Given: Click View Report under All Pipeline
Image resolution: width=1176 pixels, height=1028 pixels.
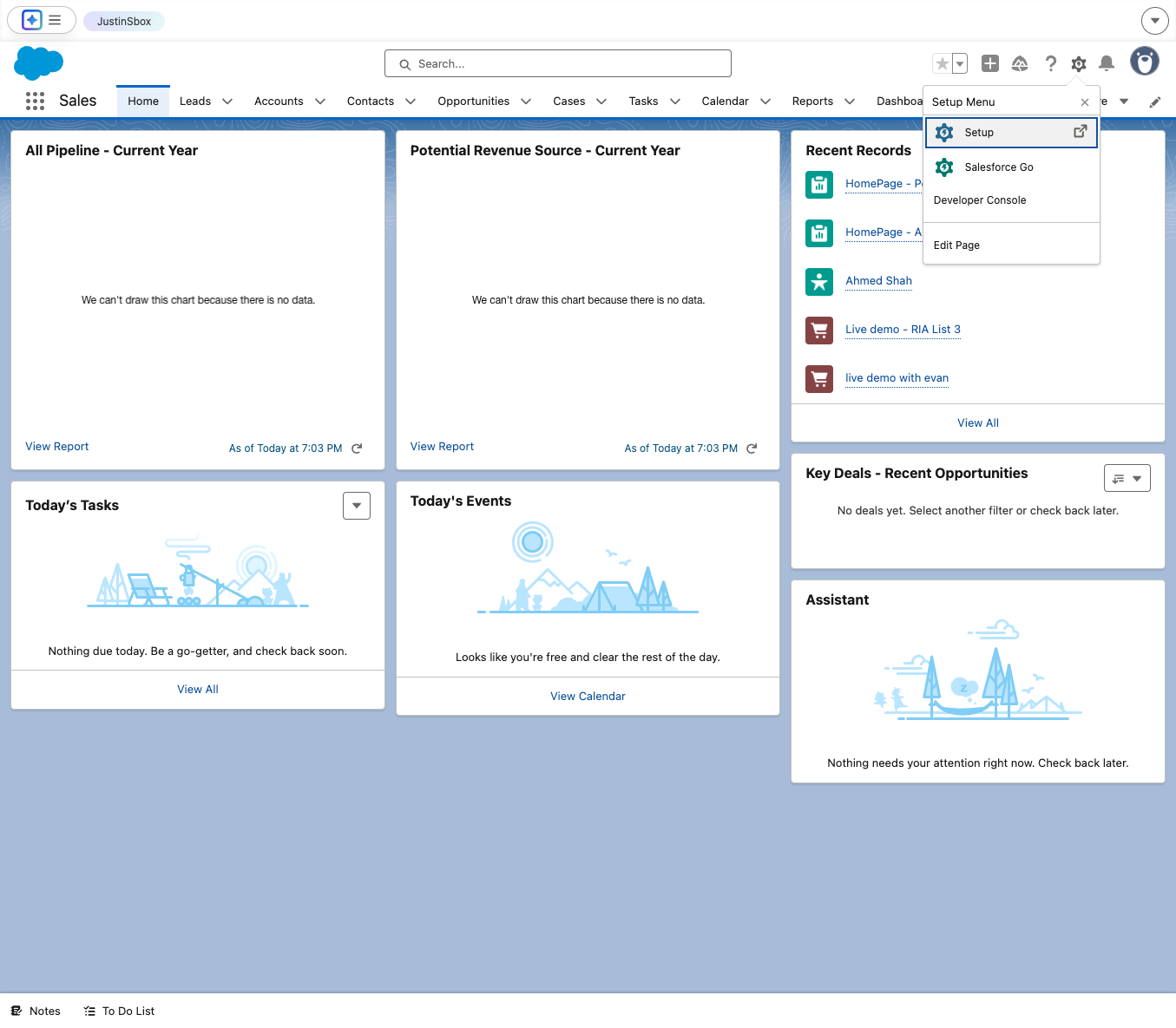Looking at the screenshot, I should pyautogui.click(x=57, y=447).
